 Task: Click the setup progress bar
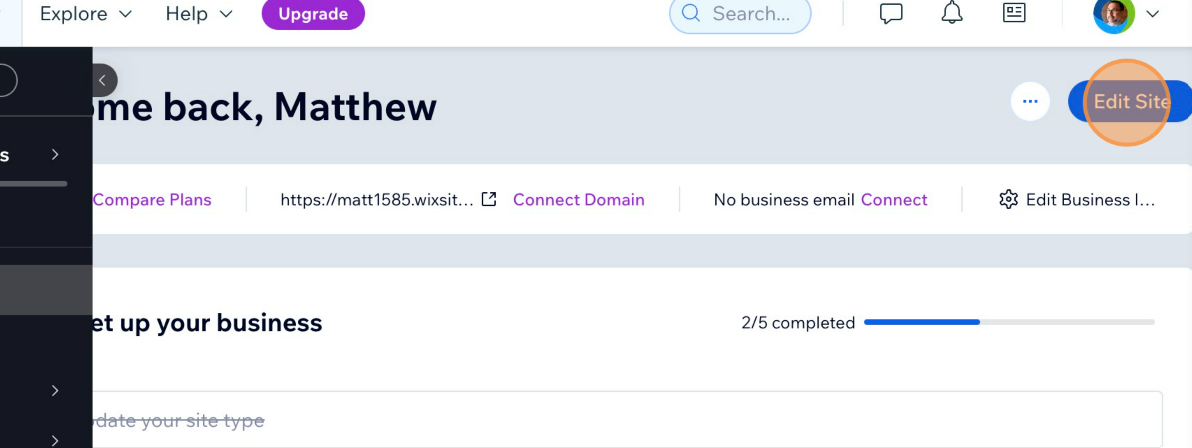pyautogui.click(x=1009, y=322)
